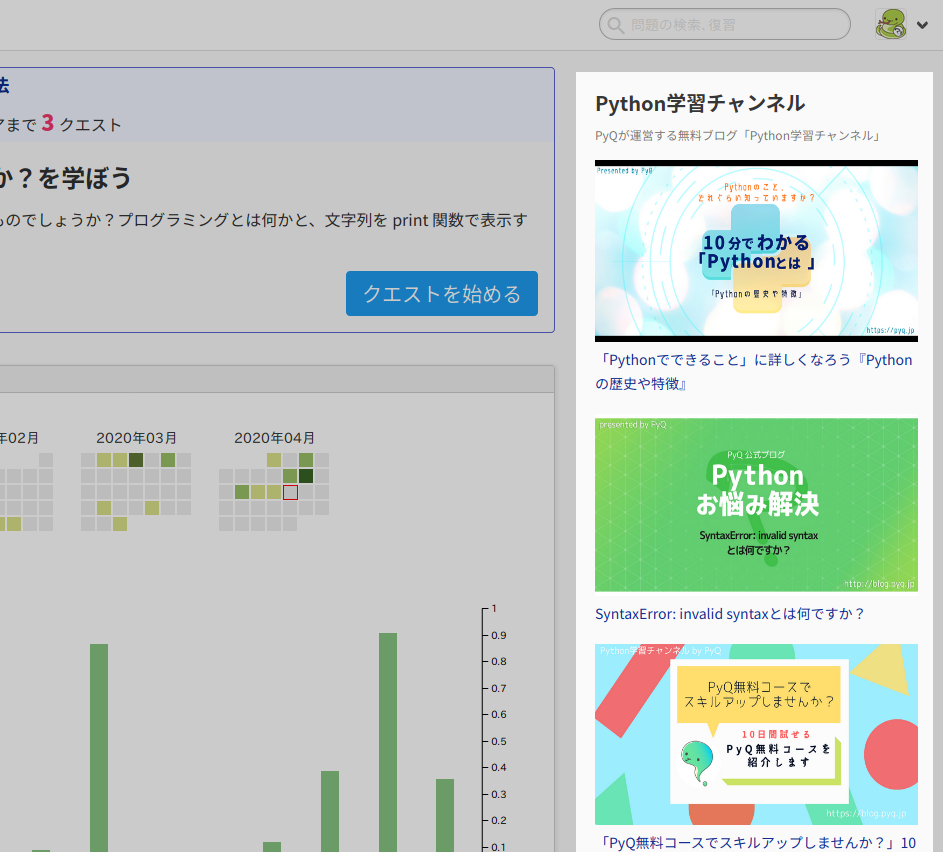The image size is (943, 852).
Task: Expand the account dropdown chevron
Action: [922, 25]
